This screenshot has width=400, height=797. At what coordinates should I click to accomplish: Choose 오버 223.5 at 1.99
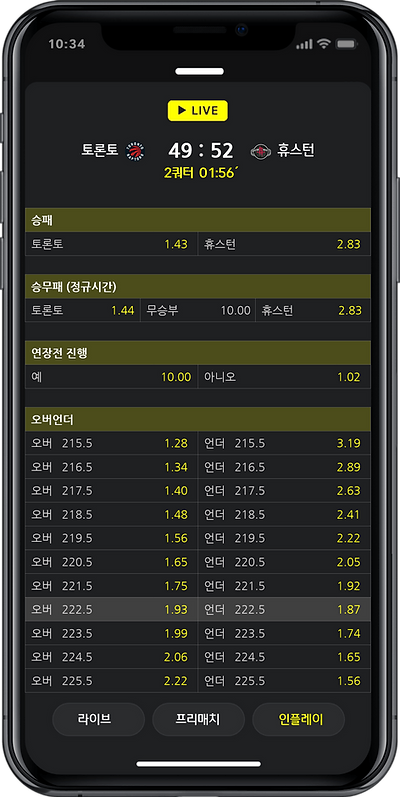(x=111, y=633)
